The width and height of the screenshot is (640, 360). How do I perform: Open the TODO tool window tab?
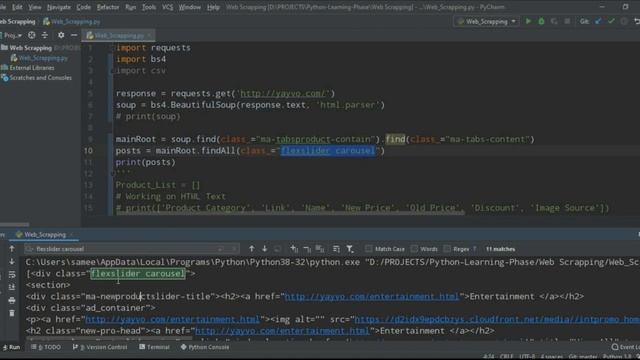click(46, 347)
